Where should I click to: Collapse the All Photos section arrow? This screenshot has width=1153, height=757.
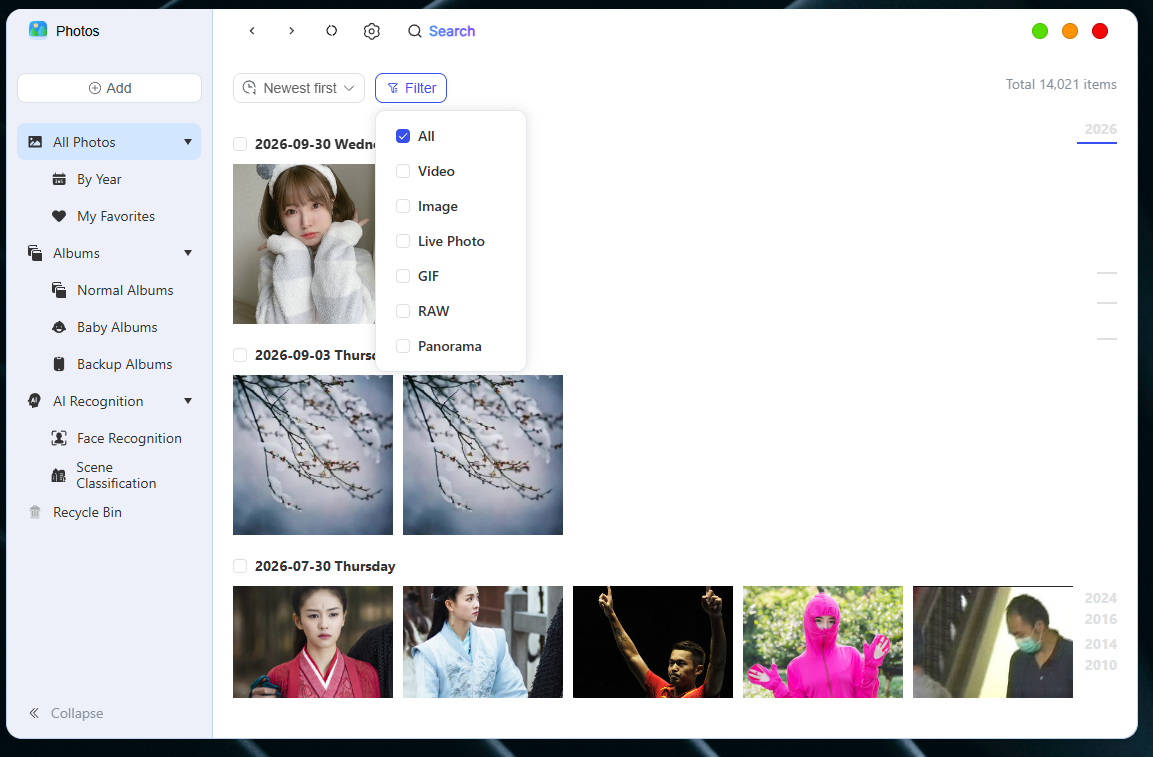tap(188, 142)
